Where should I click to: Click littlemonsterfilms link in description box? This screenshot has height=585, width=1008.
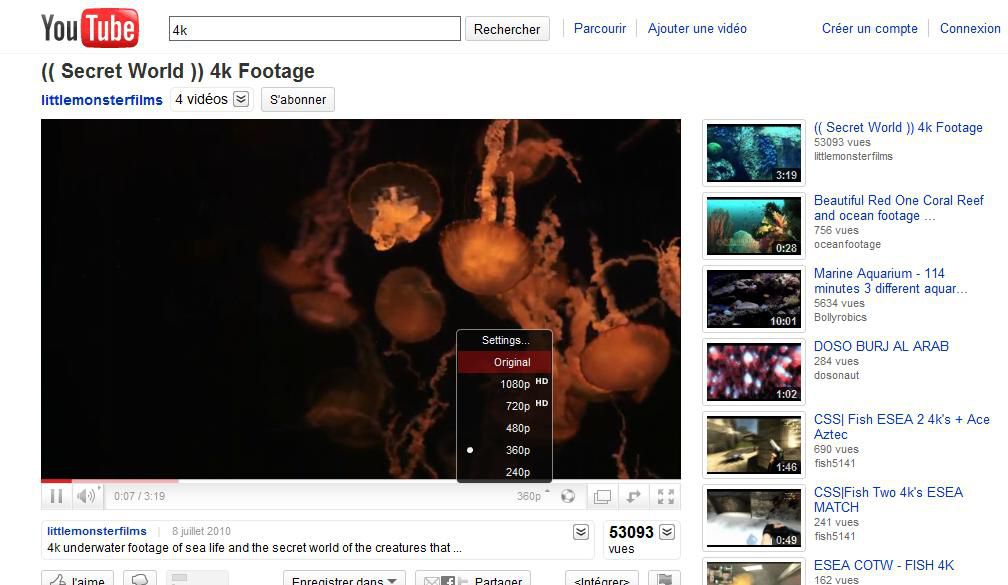(x=96, y=531)
